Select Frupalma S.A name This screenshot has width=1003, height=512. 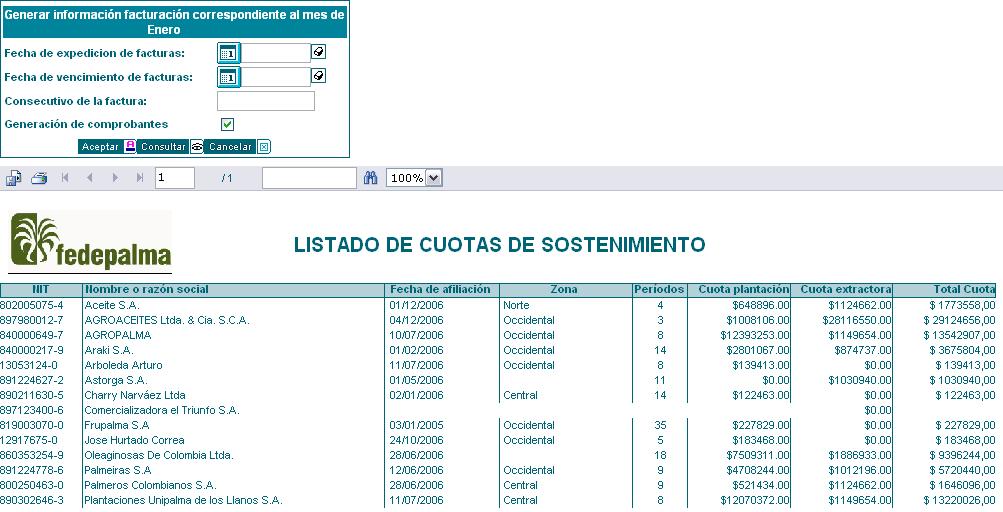pos(117,425)
